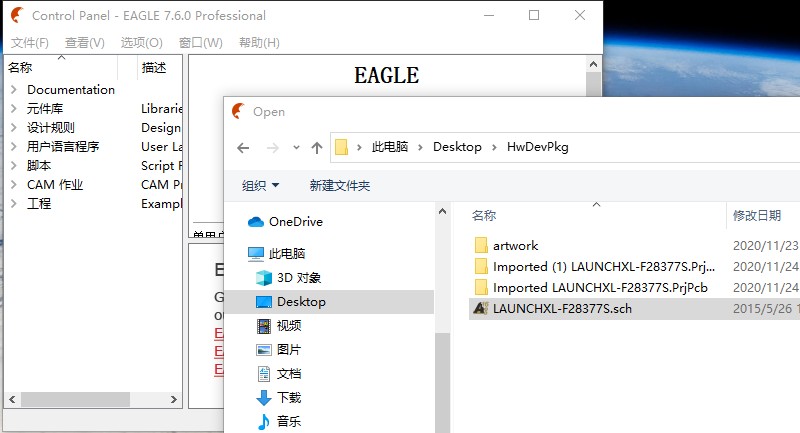The image size is (800, 433).
Task: Select the Documentation item in Control Panel
Action: 71,90
